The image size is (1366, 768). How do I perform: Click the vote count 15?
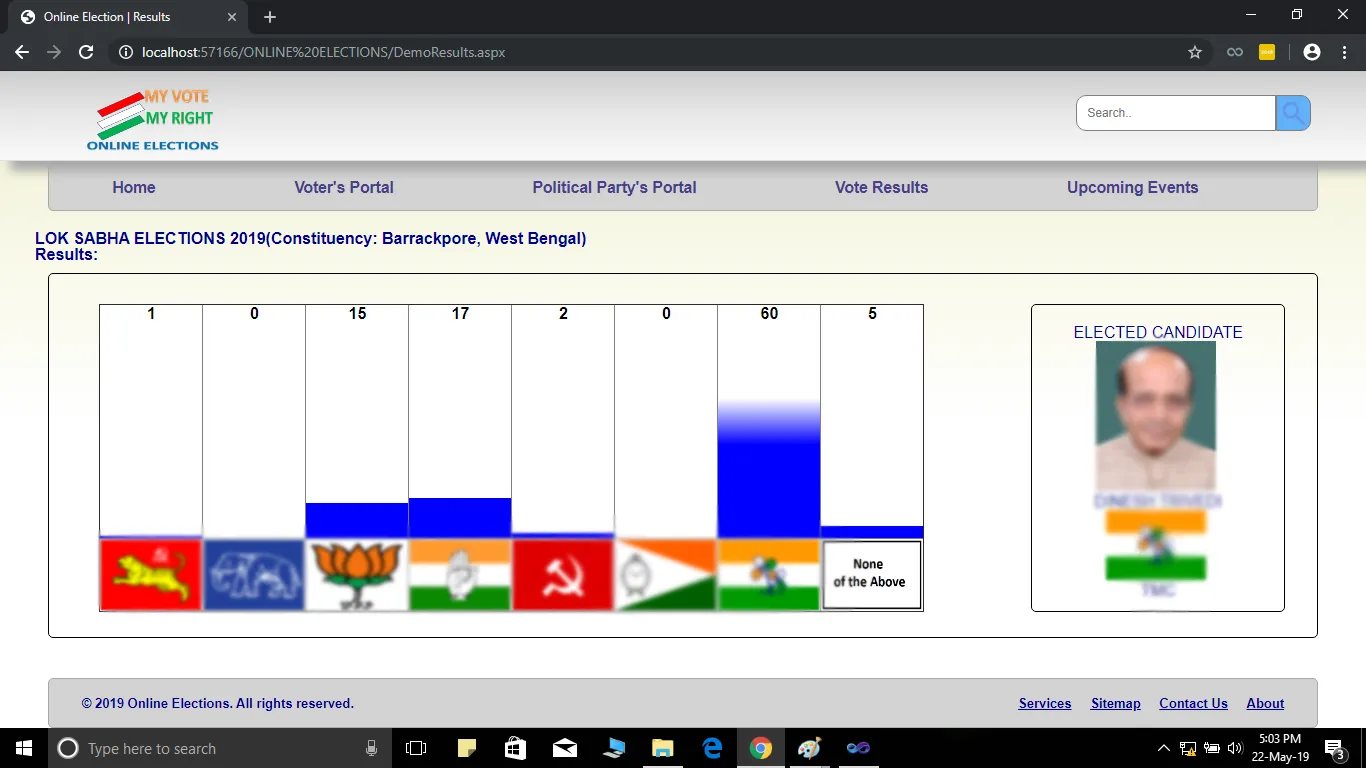(357, 314)
